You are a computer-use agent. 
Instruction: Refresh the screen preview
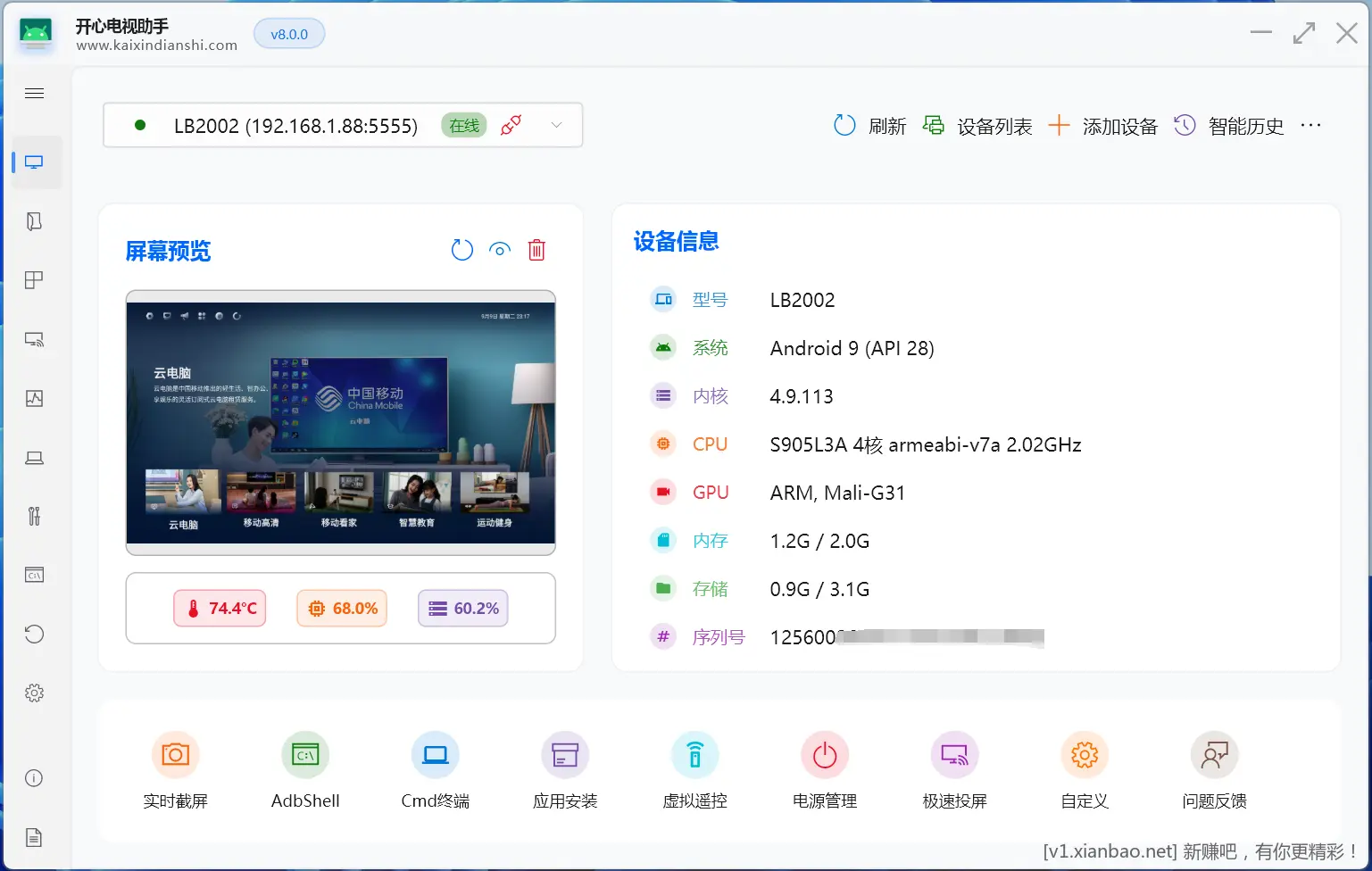coord(461,250)
